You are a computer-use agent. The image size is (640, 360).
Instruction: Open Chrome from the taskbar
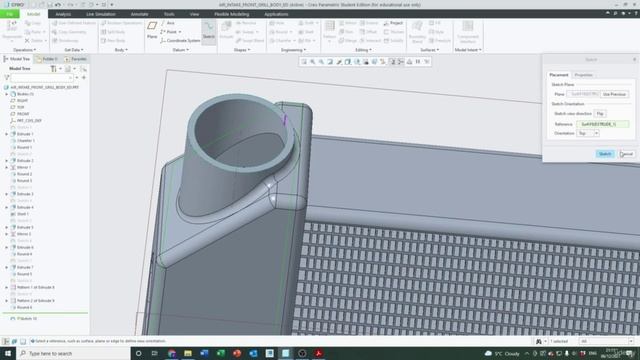[172, 353]
